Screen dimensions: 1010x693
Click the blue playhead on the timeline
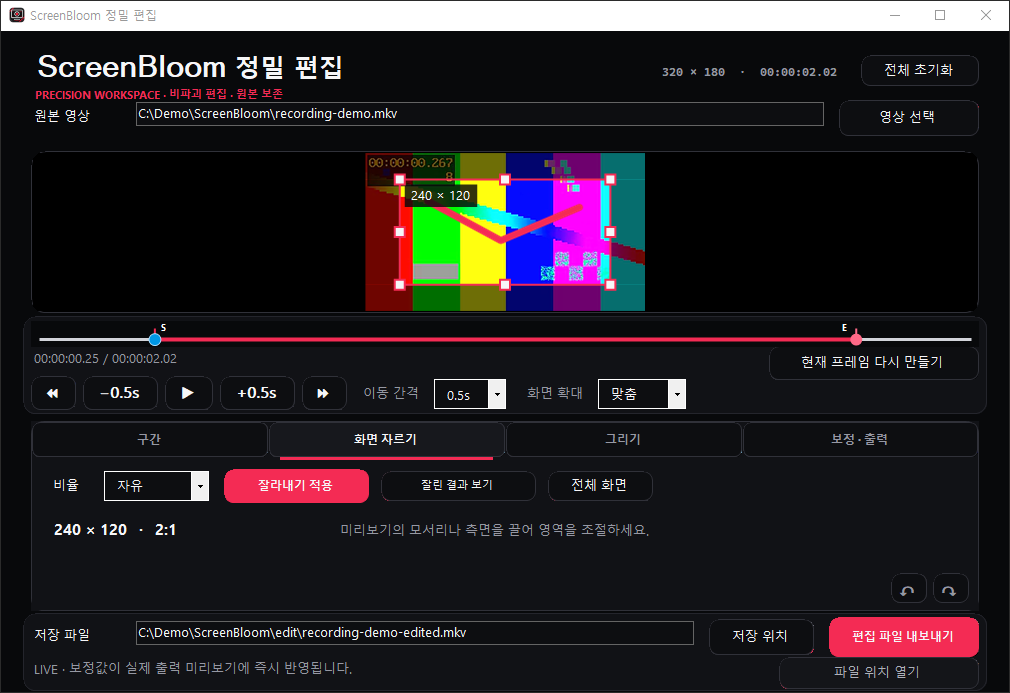(x=155, y=339)
